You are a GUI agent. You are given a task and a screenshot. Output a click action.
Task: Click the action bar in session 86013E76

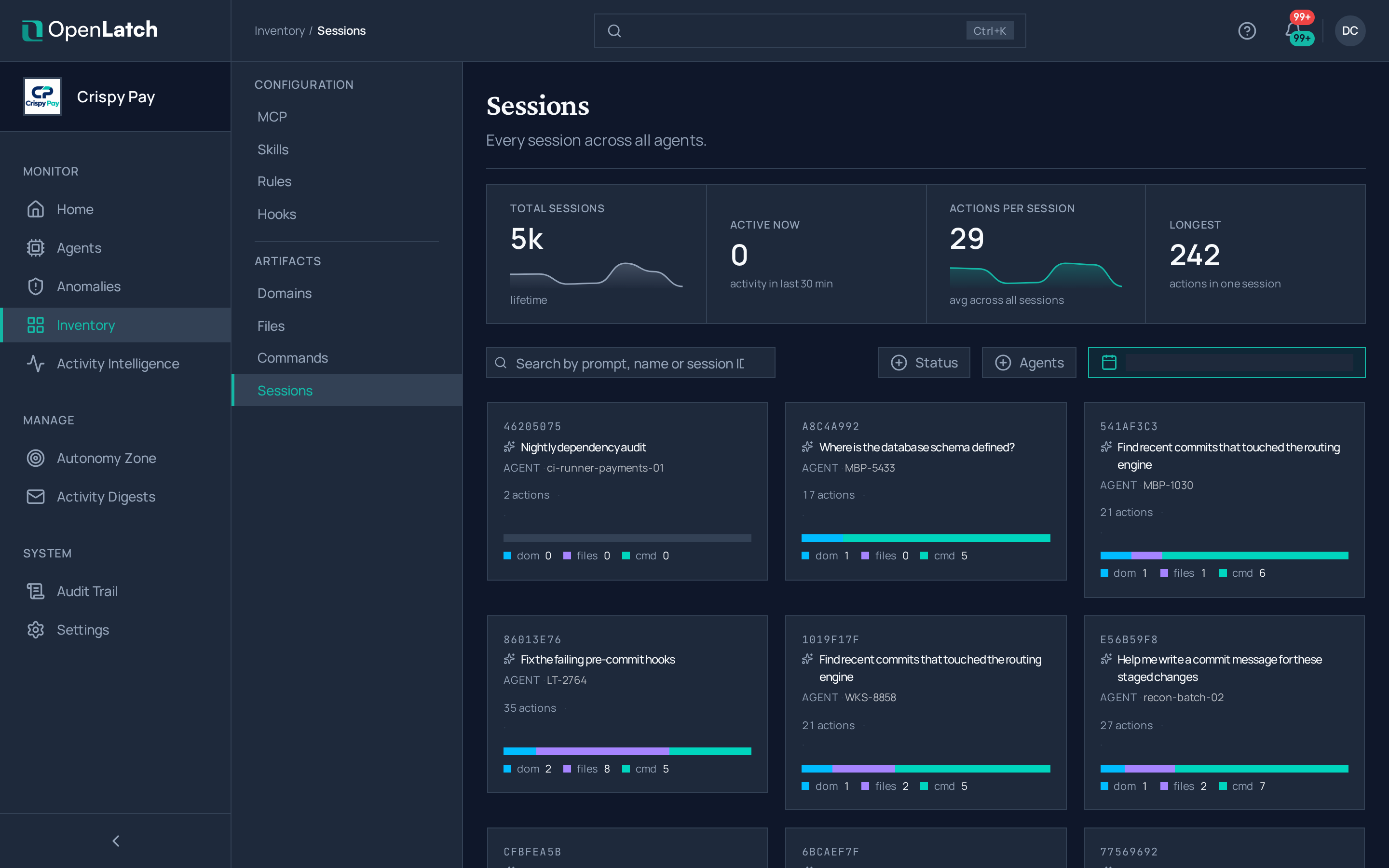point(627,751)
